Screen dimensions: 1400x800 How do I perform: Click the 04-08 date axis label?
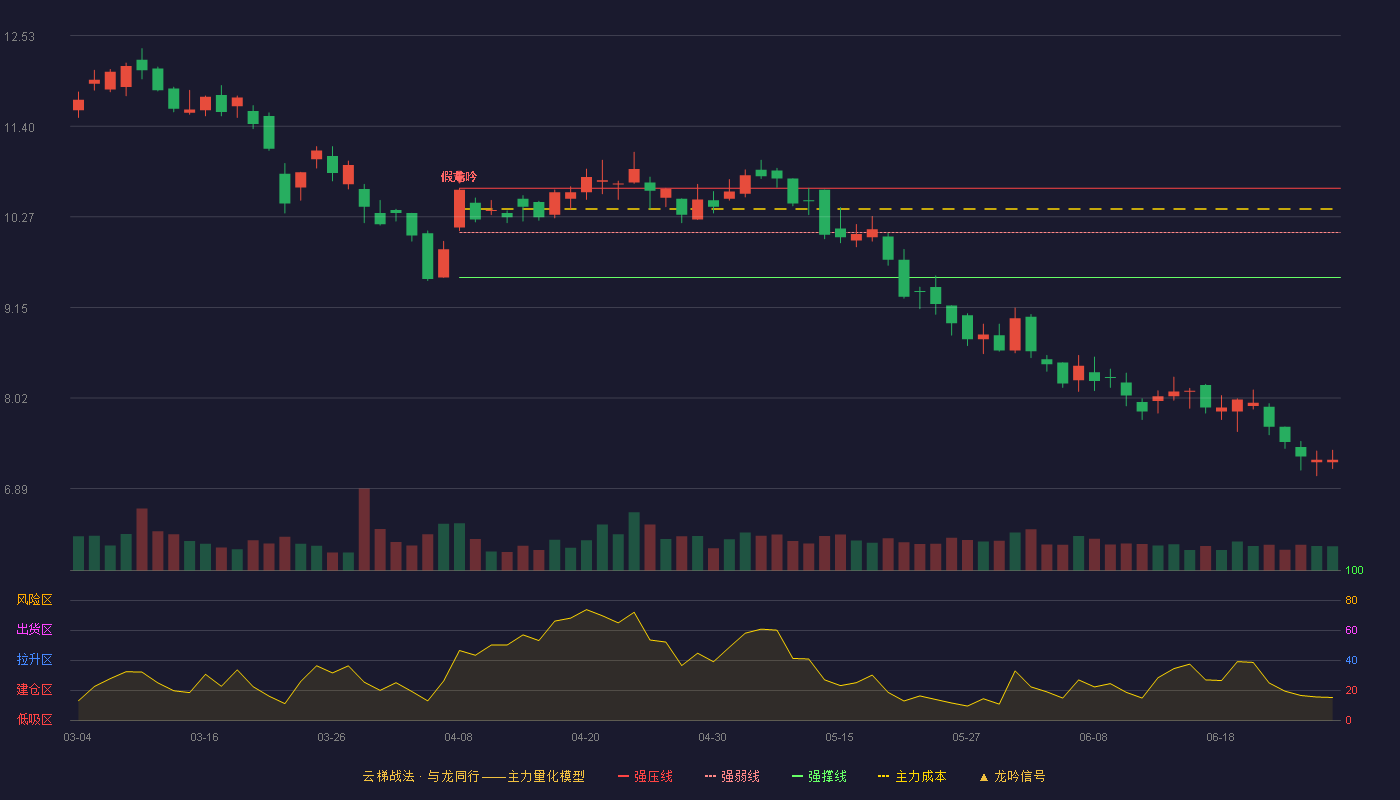click(x=458, y=737)
